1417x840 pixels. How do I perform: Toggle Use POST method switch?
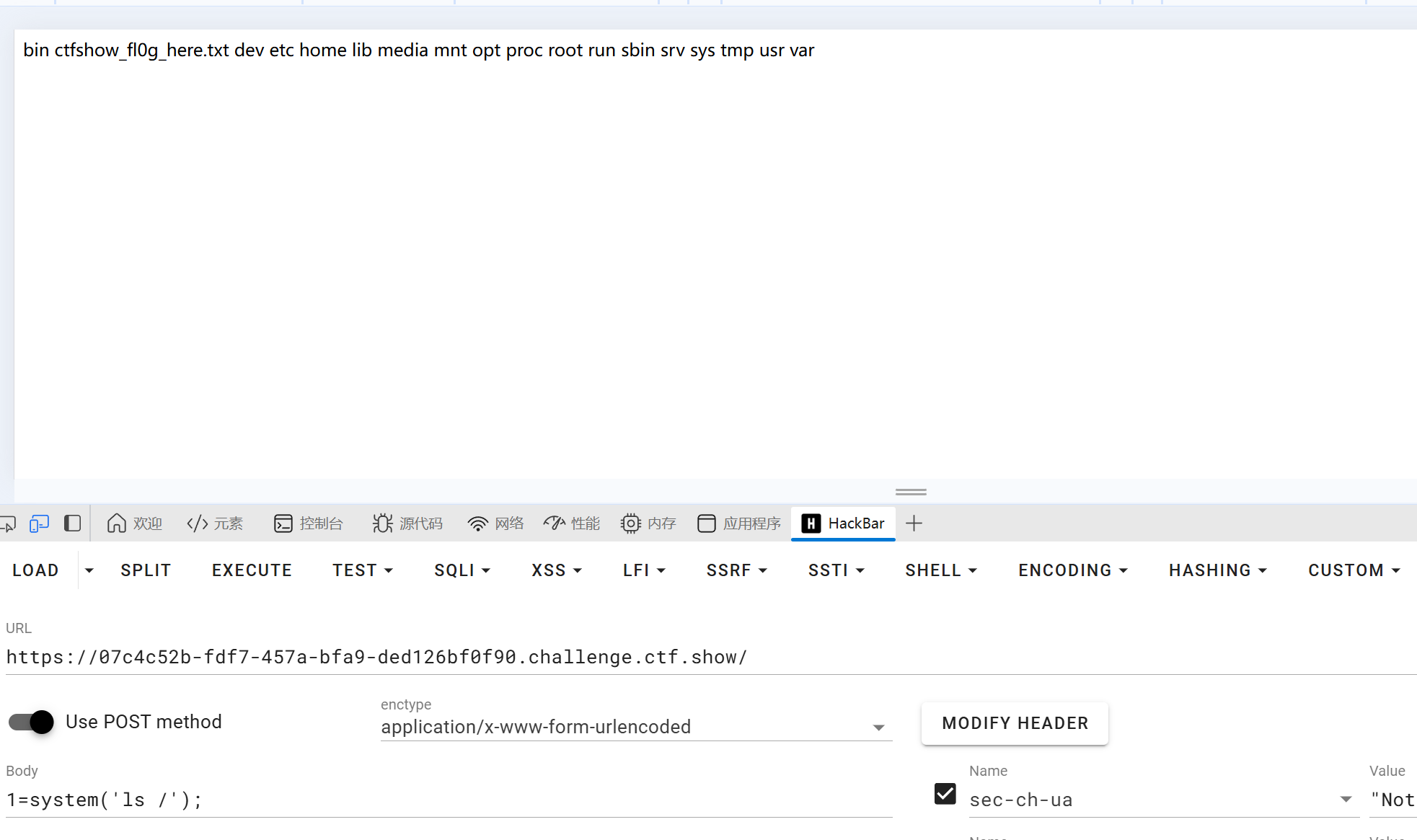pos(31,722)
